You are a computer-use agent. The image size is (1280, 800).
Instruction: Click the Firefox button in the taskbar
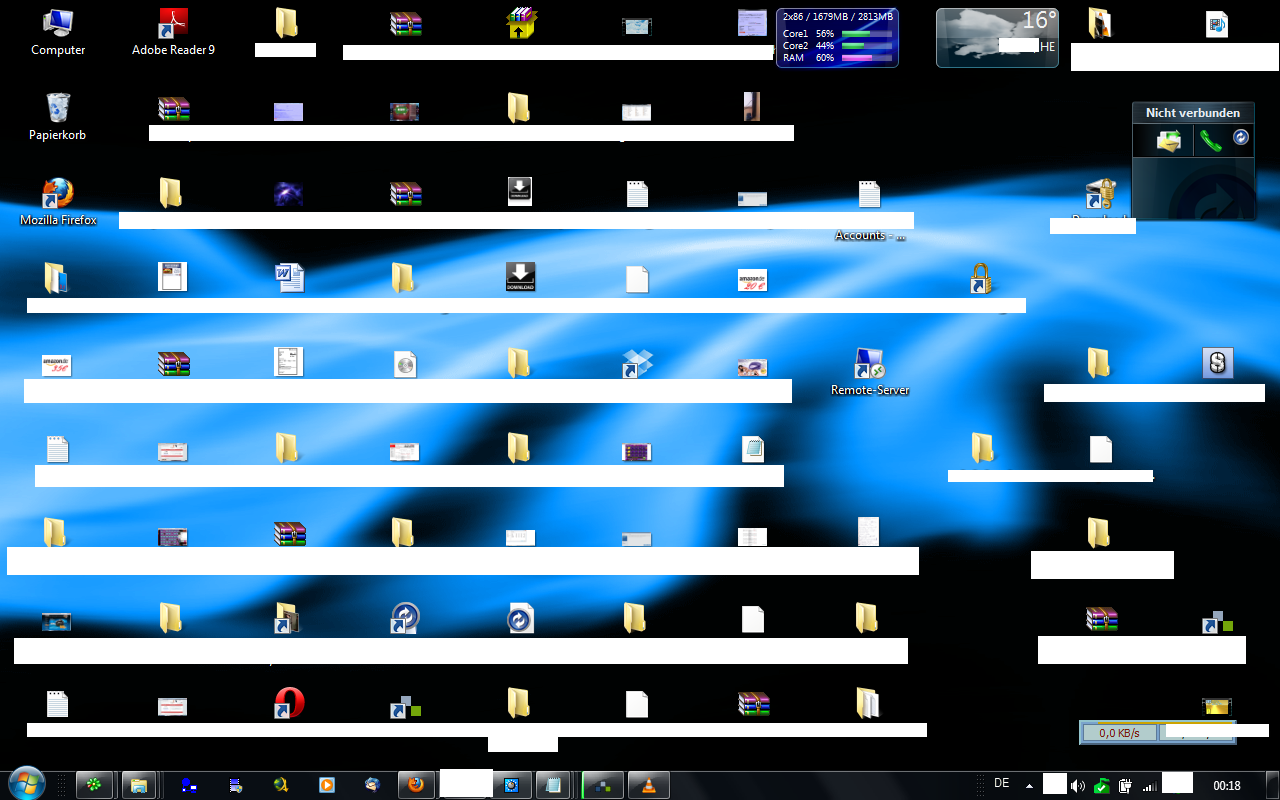pos(415,785)
